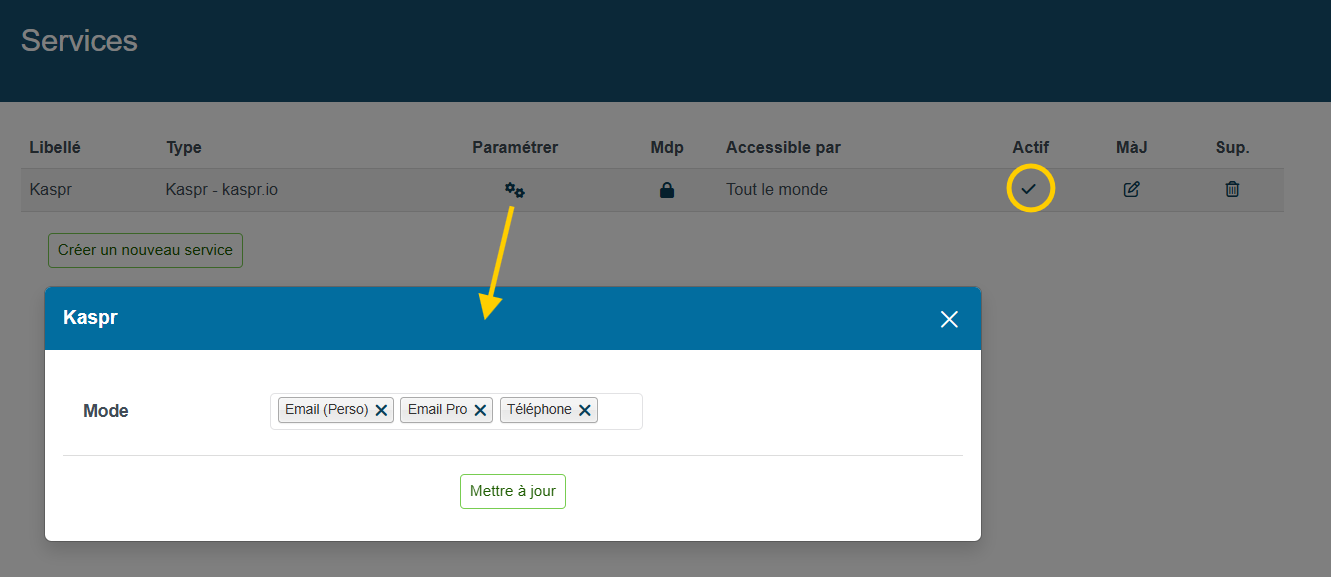Delete the Kaspr service via trash icon
The width and height of the screenshot is (1331, 577).
click(1232, 190)
